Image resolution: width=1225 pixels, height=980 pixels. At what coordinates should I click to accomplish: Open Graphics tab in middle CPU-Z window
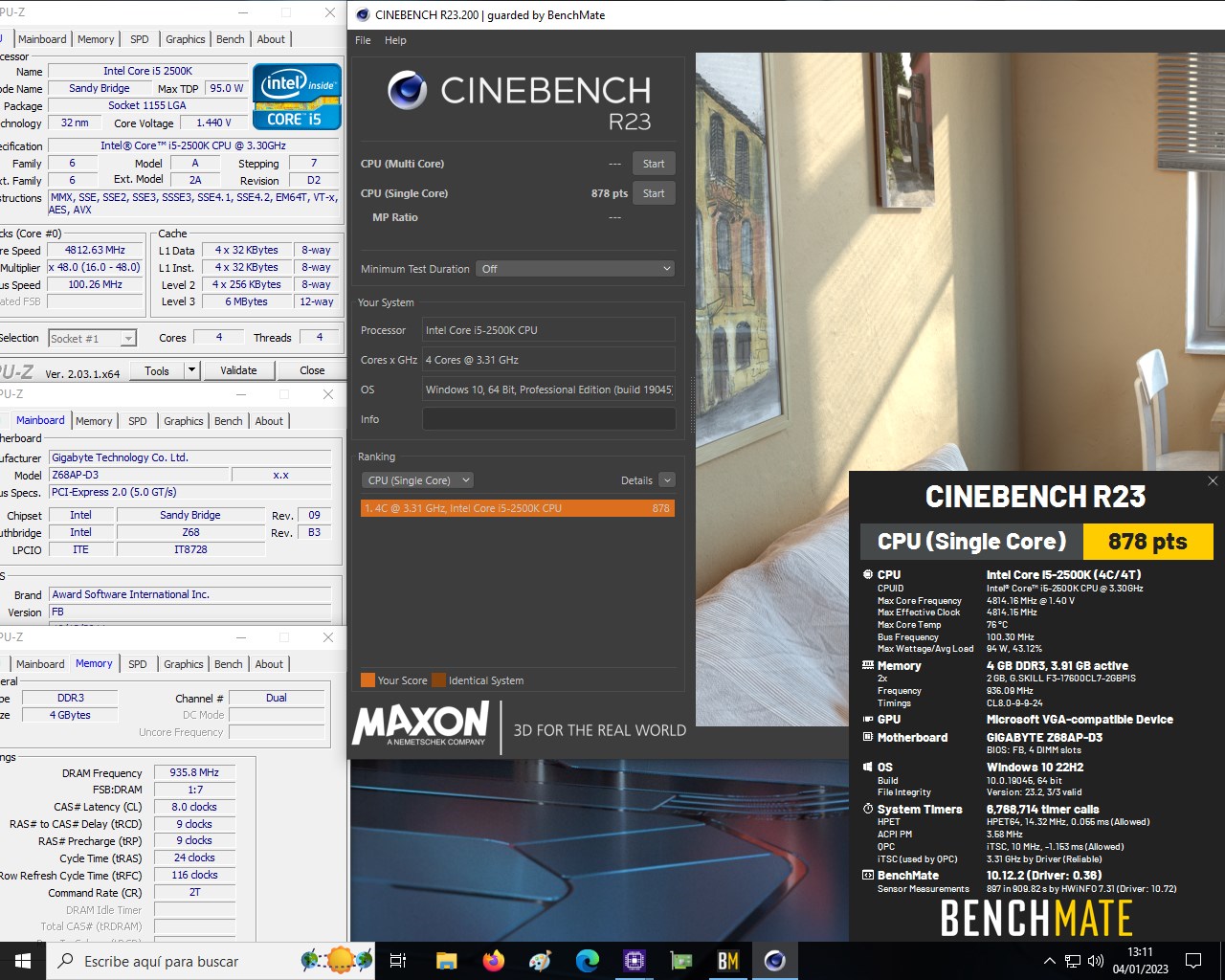tap(184, 421)
